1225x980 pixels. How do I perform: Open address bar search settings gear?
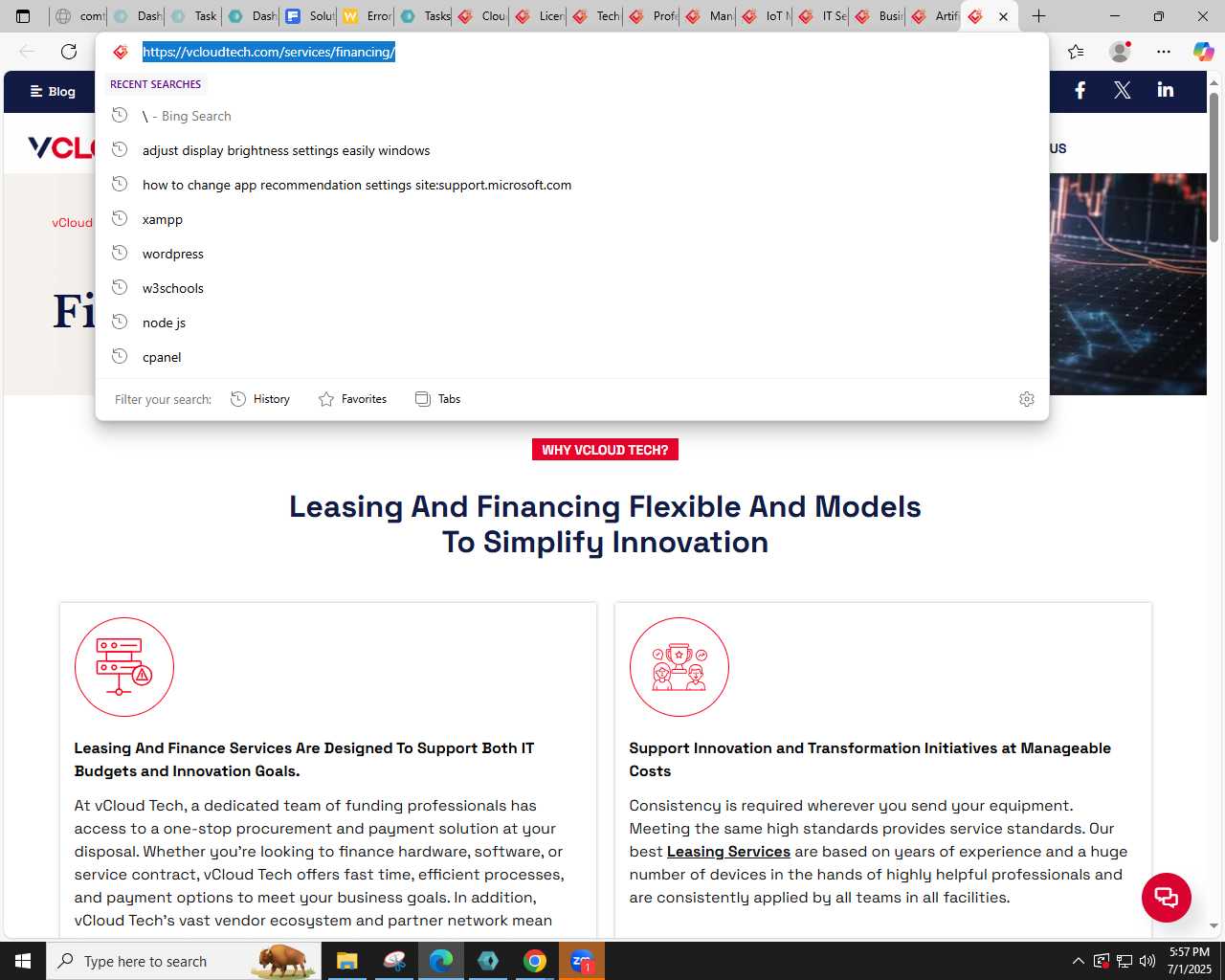pos(1027,399)
